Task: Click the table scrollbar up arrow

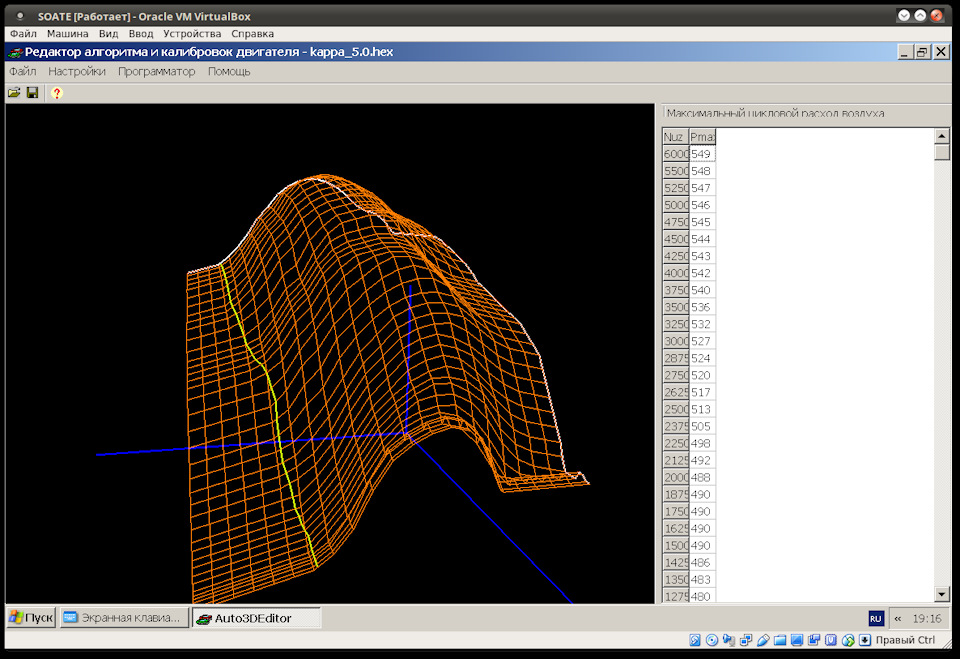Action: pos(941,136)
